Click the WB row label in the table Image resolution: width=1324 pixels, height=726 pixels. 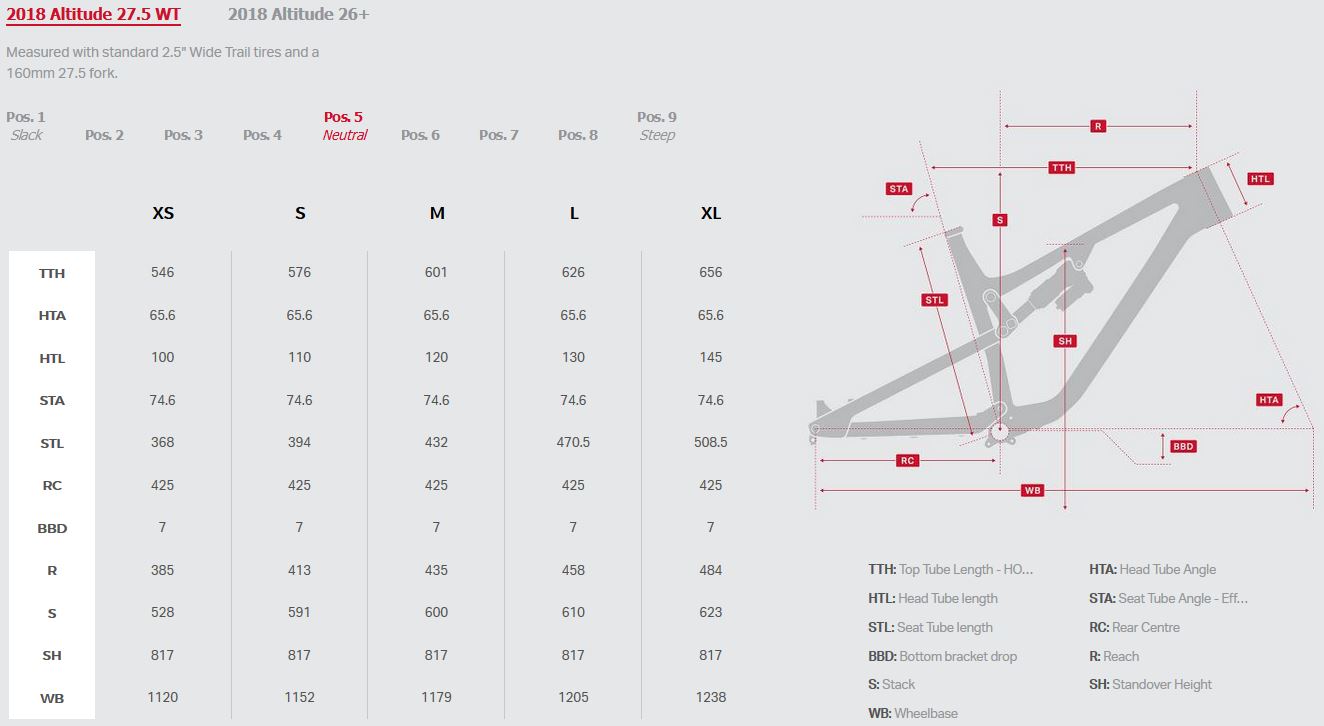pos(52,698)
